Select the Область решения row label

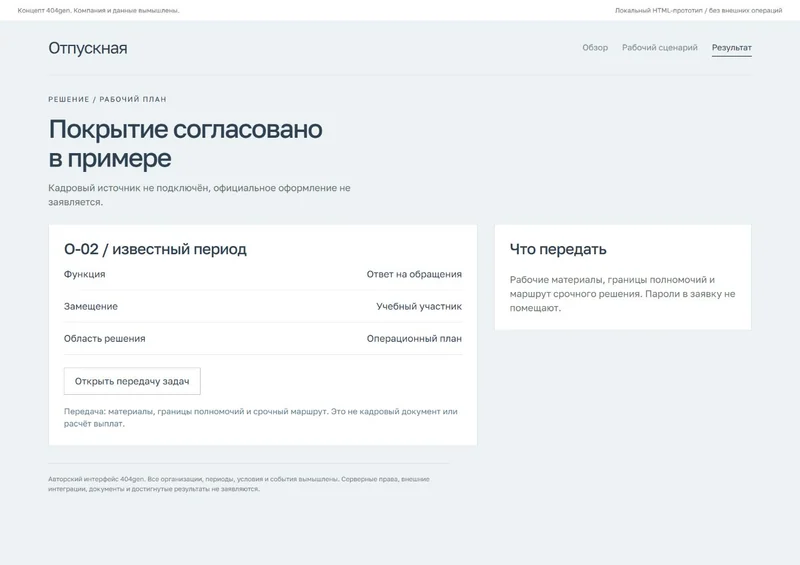pyautogui.click(x=105, y=338)
